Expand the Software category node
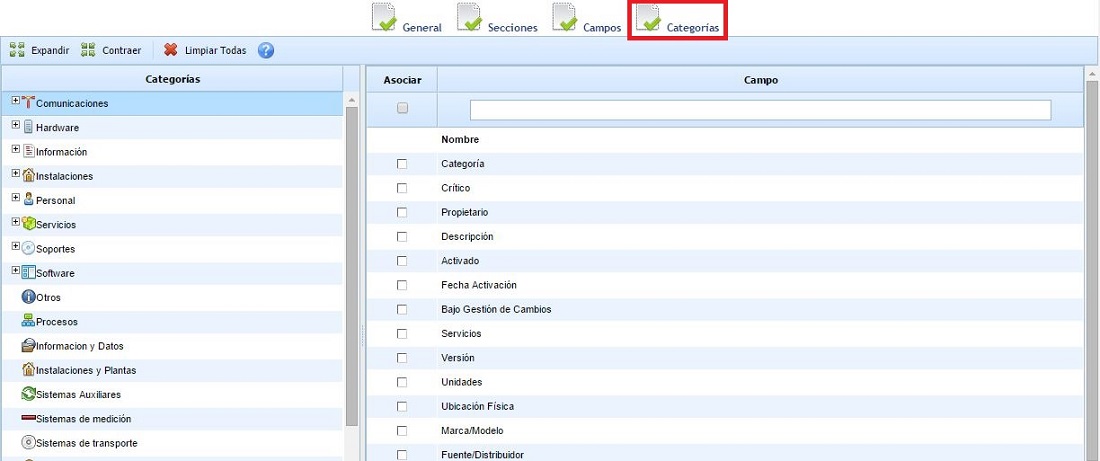This screenshot has width=1100, height=461. pyautogui.click(x=16, y=271)
